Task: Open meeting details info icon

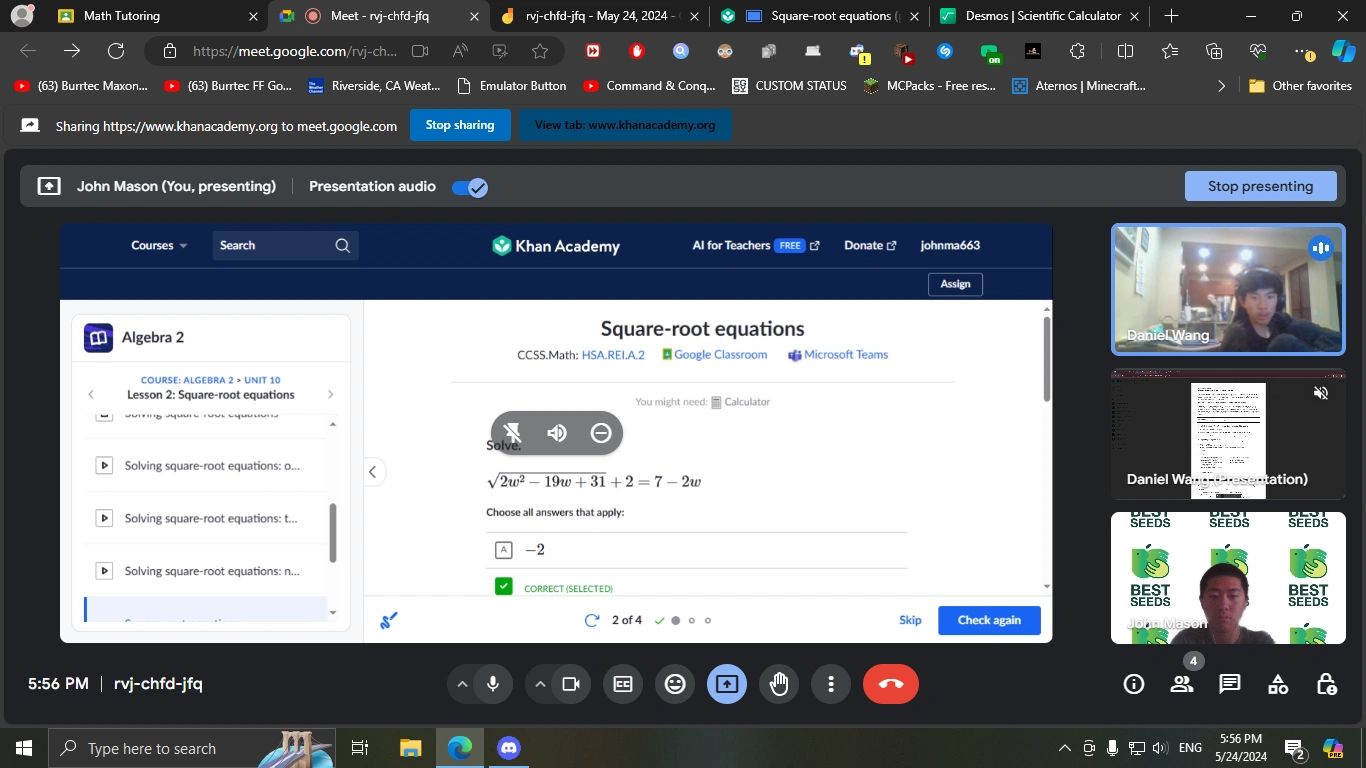Action: pos(1133,684)
